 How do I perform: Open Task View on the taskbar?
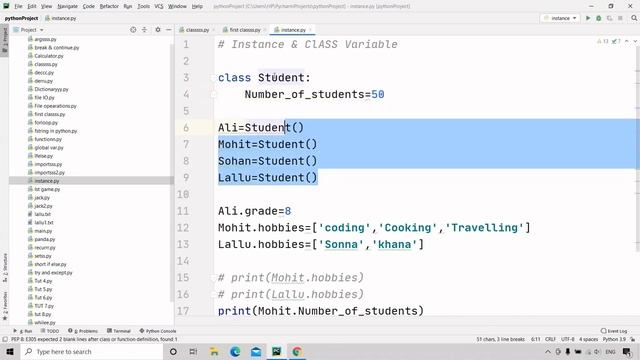(193, 352)
